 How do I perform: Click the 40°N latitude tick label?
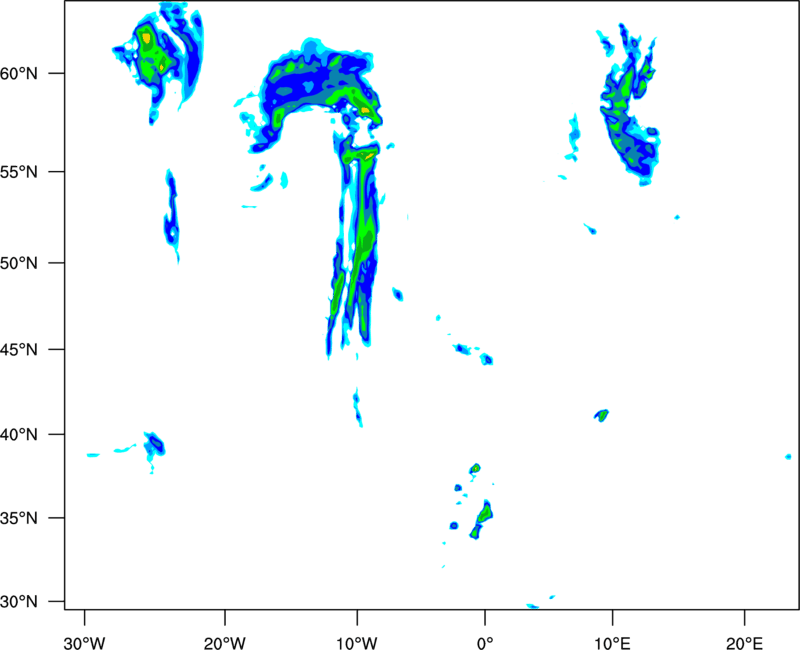[19, 434]
